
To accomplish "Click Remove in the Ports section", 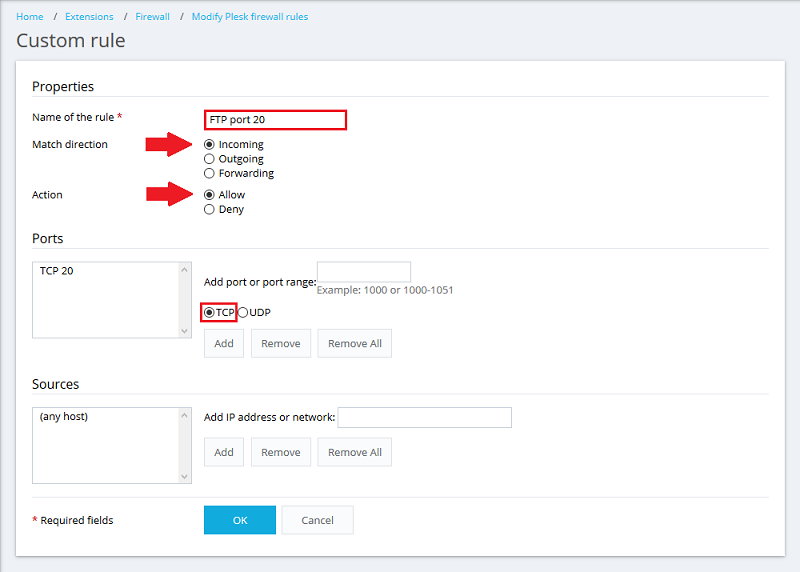I will click(x=280, y=343).
